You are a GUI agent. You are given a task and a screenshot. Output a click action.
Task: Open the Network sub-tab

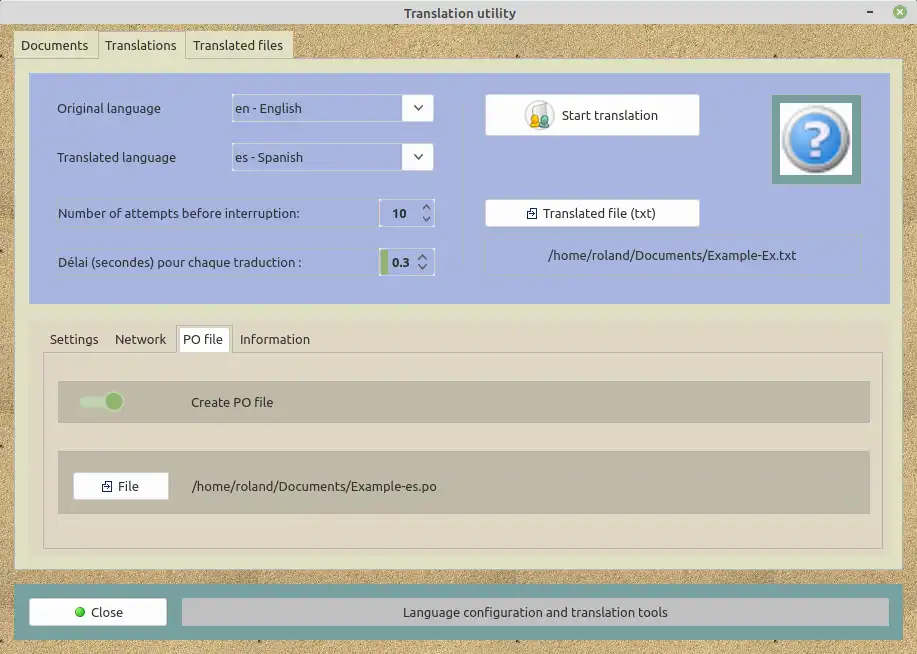pyautogui.click(x=140, y=339)
